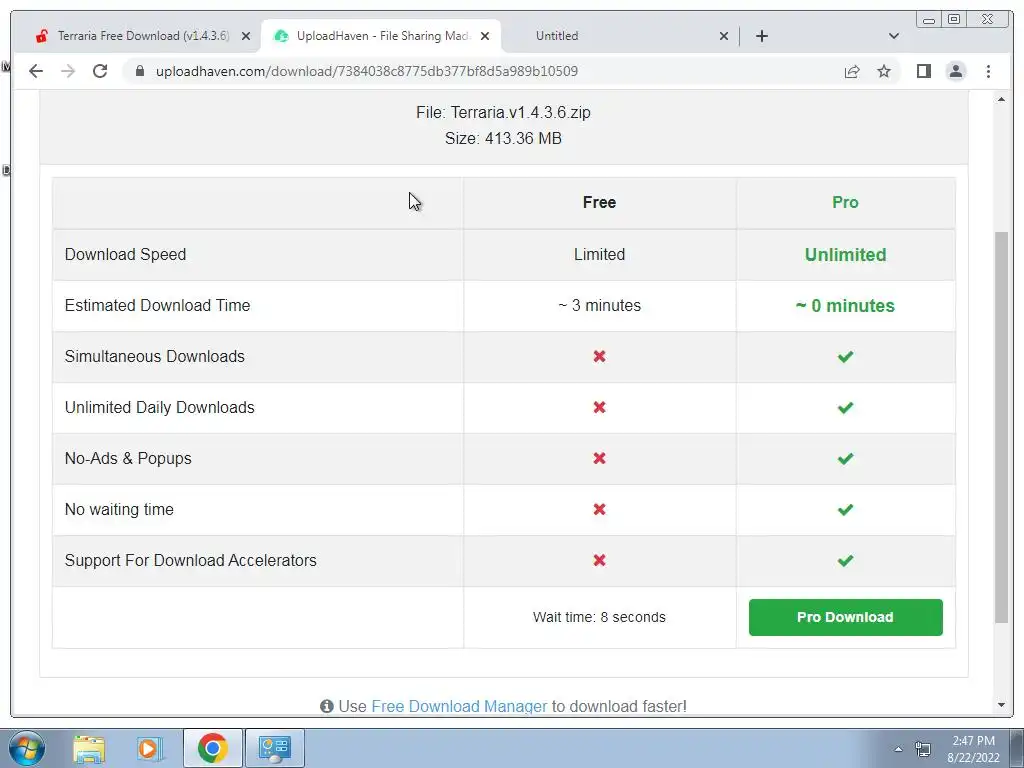Show hidden system tray icons
This screenshot has width=1024, height=768.
[898, 749]
